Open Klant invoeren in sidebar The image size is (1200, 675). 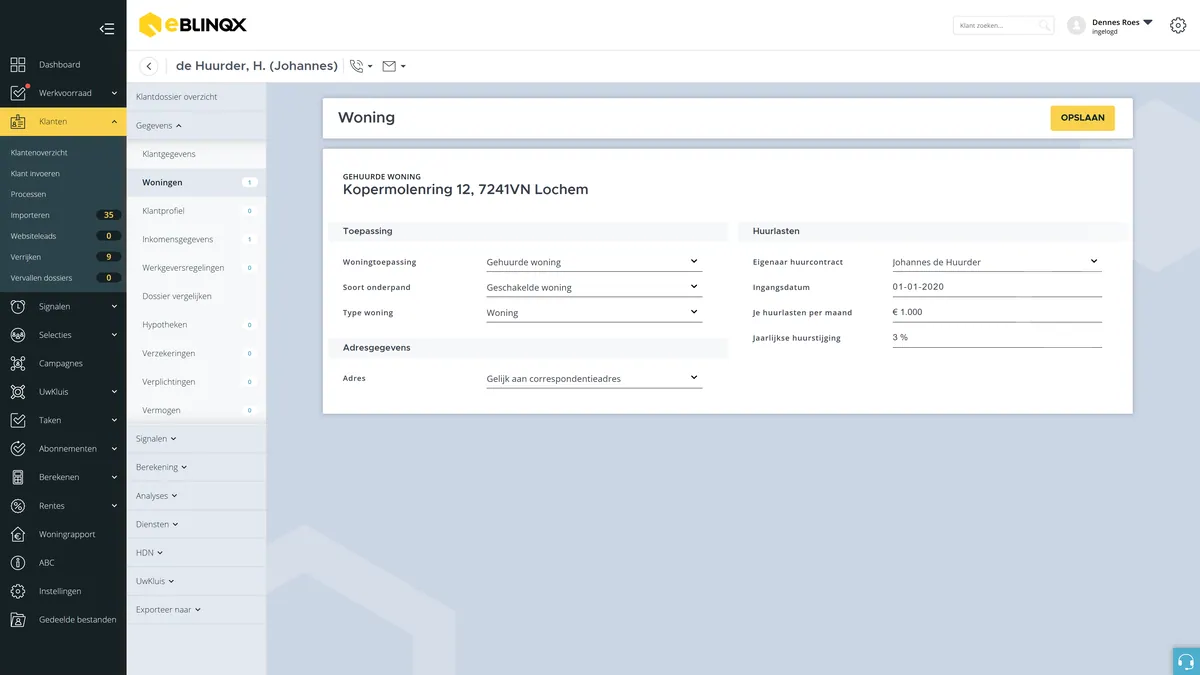[35, 174]
